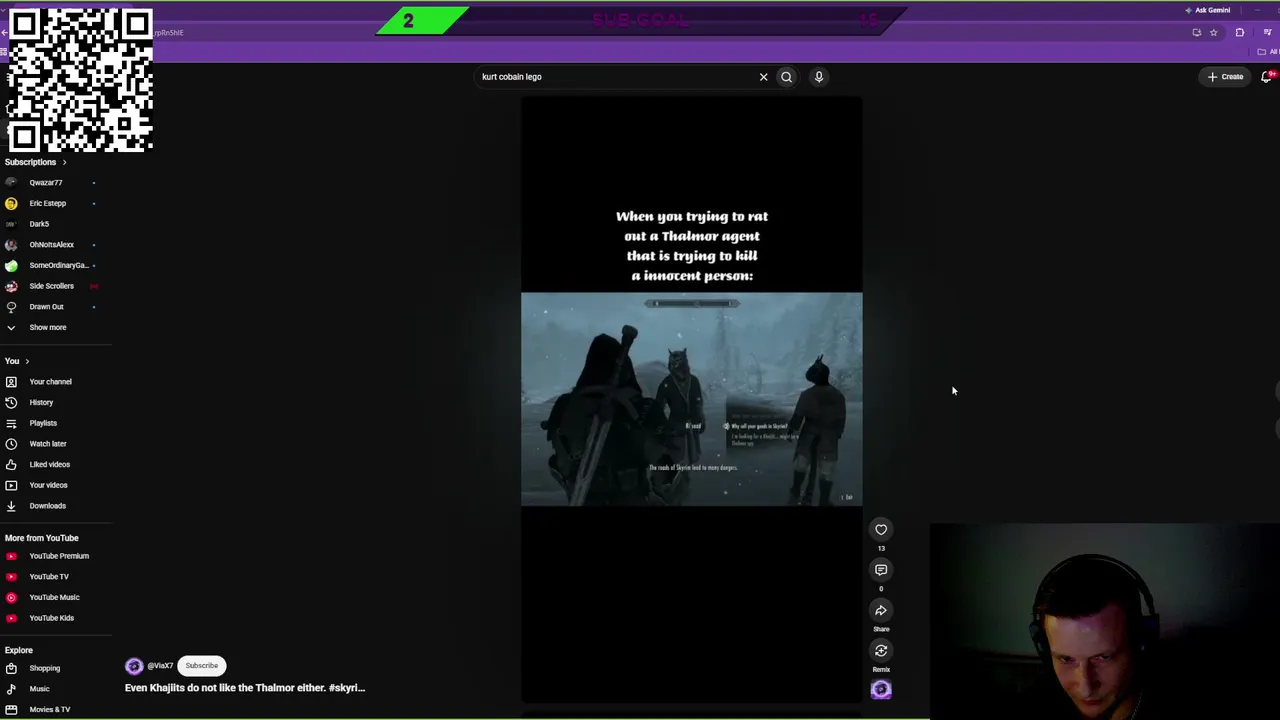Open YouTube Kids

(x=50, y=618)
